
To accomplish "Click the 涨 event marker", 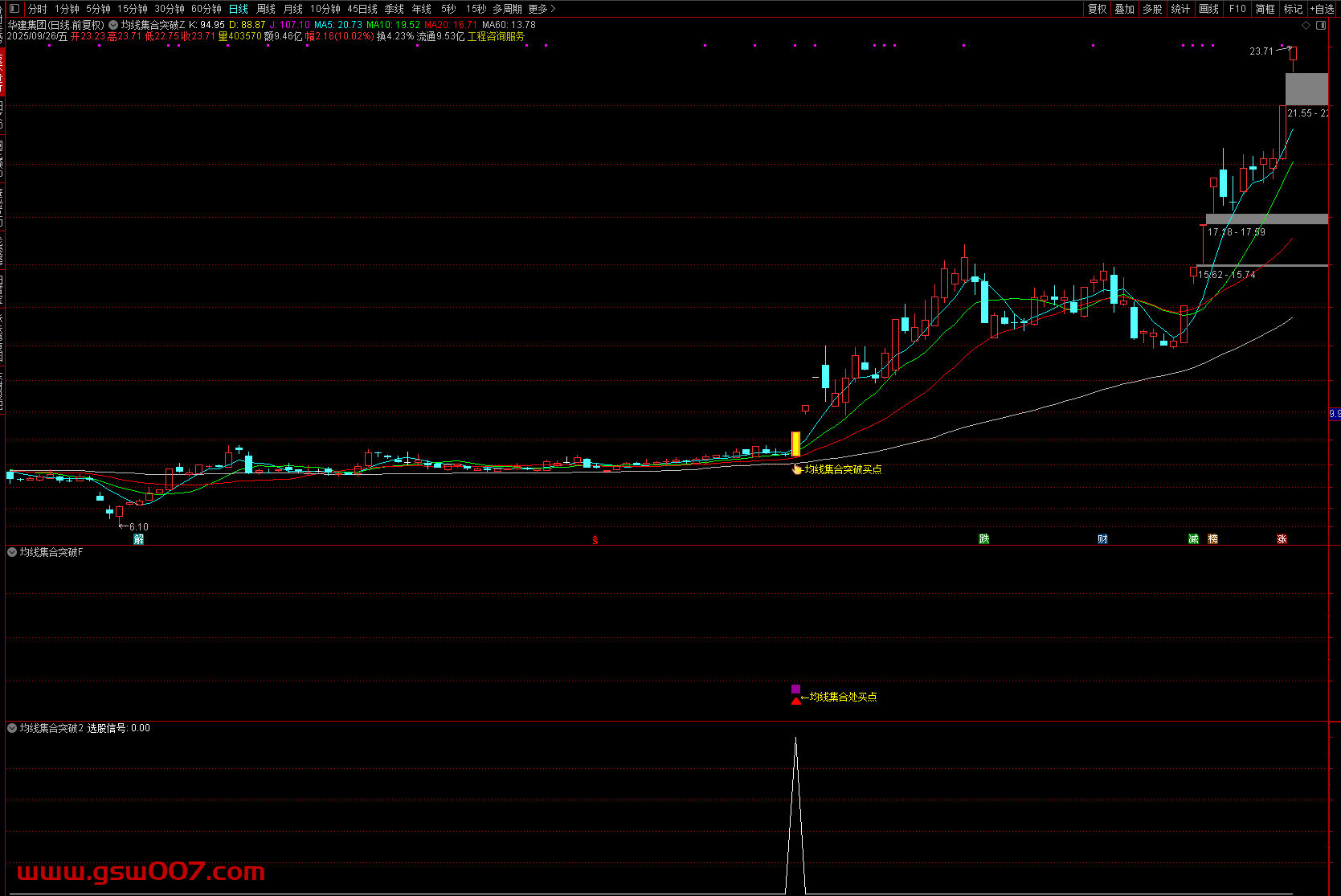I will (x=1282, y=539).
